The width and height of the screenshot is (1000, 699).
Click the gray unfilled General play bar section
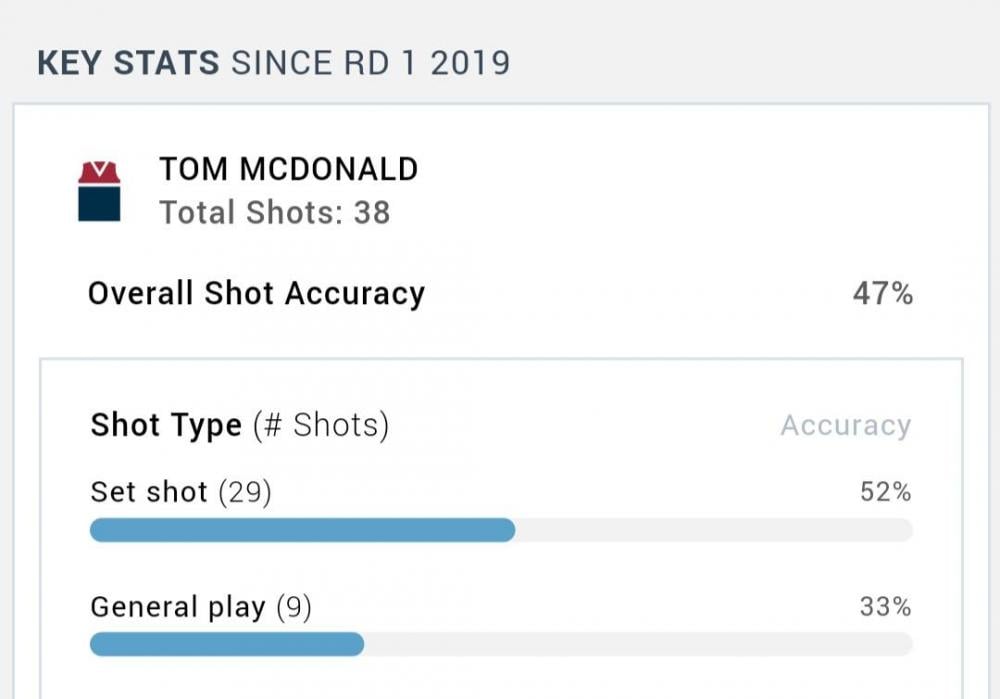coord(637,644)
